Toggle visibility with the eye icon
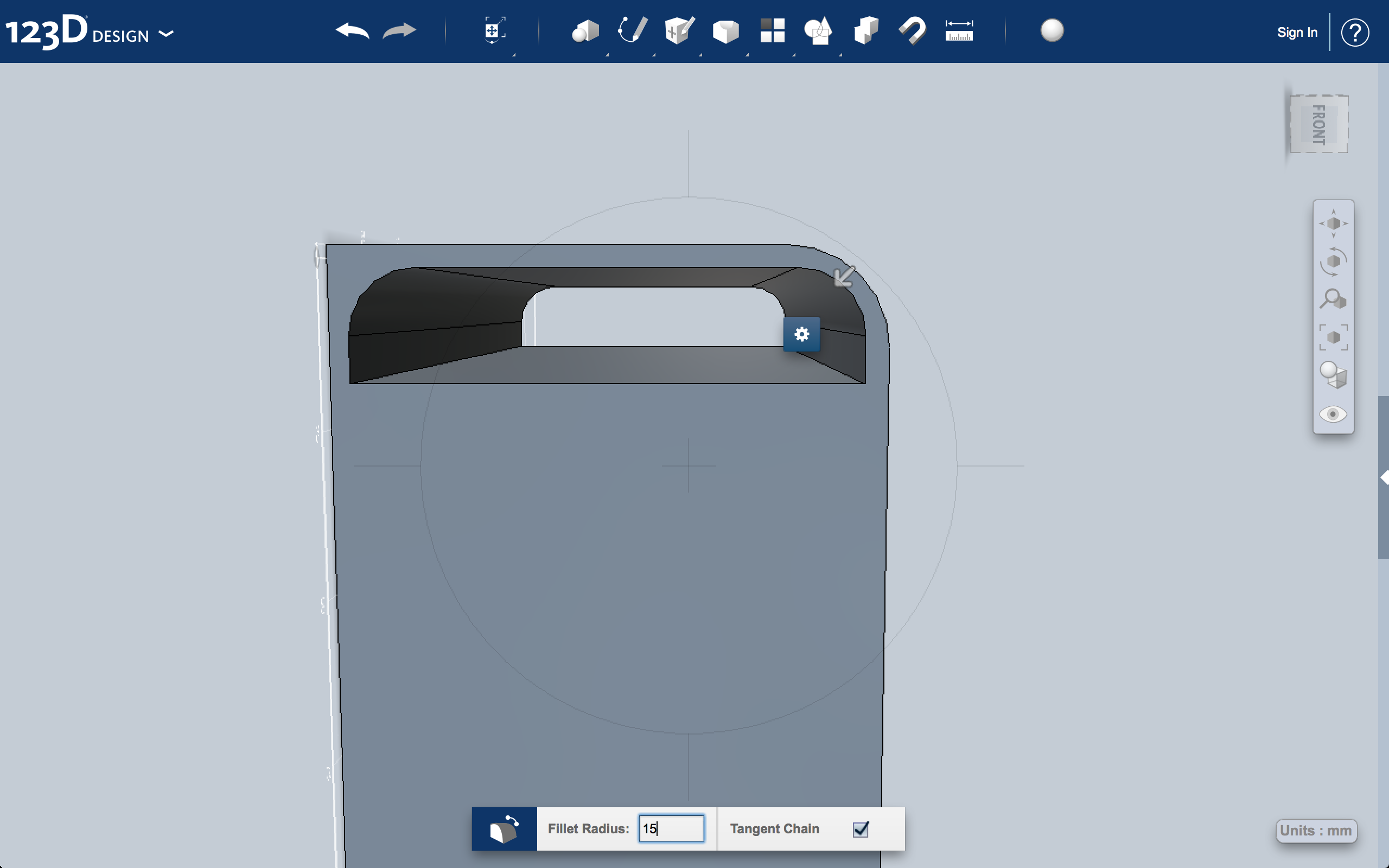 (1333, 414)
